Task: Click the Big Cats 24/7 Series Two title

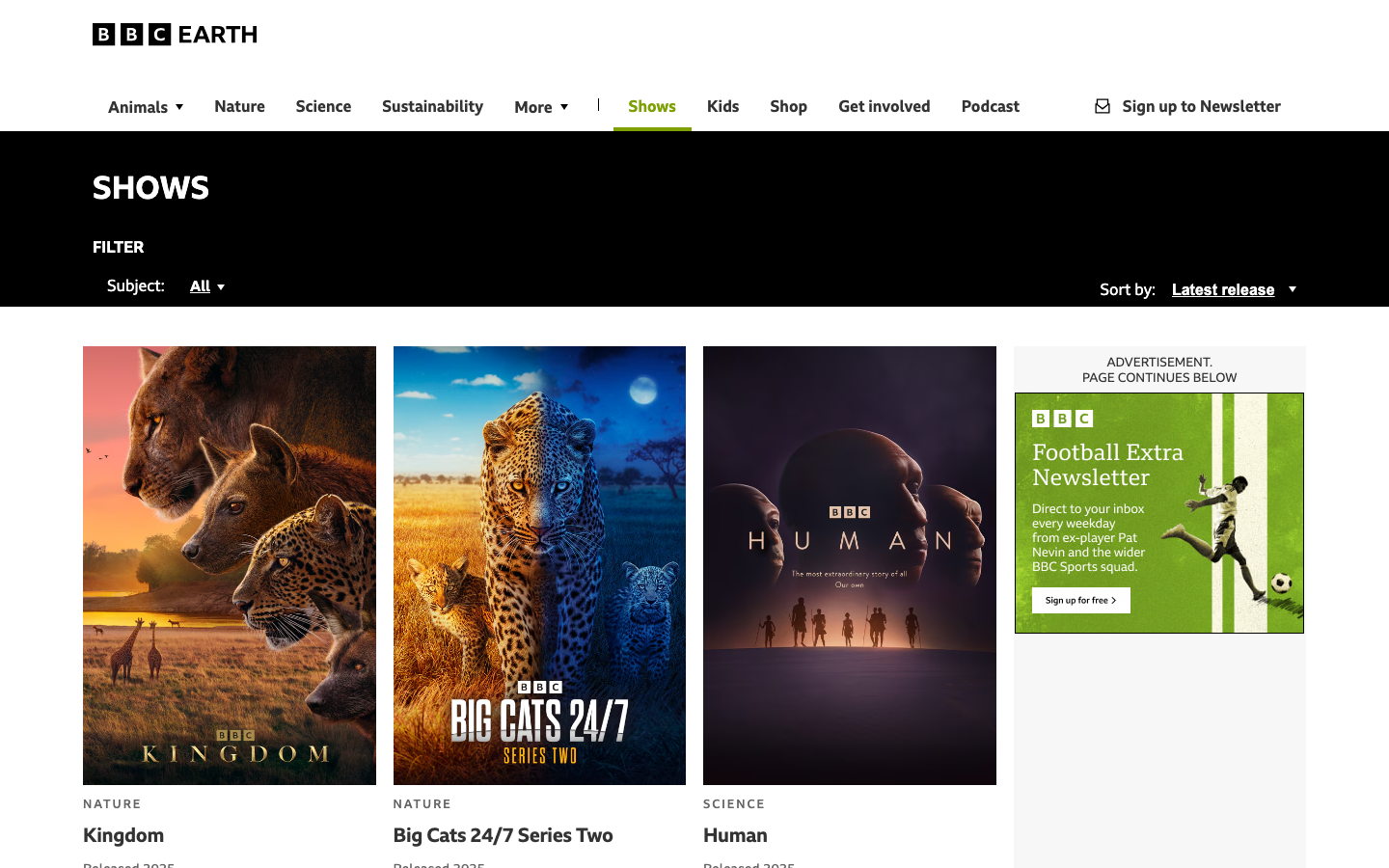Action: click(x=503, y=835)
